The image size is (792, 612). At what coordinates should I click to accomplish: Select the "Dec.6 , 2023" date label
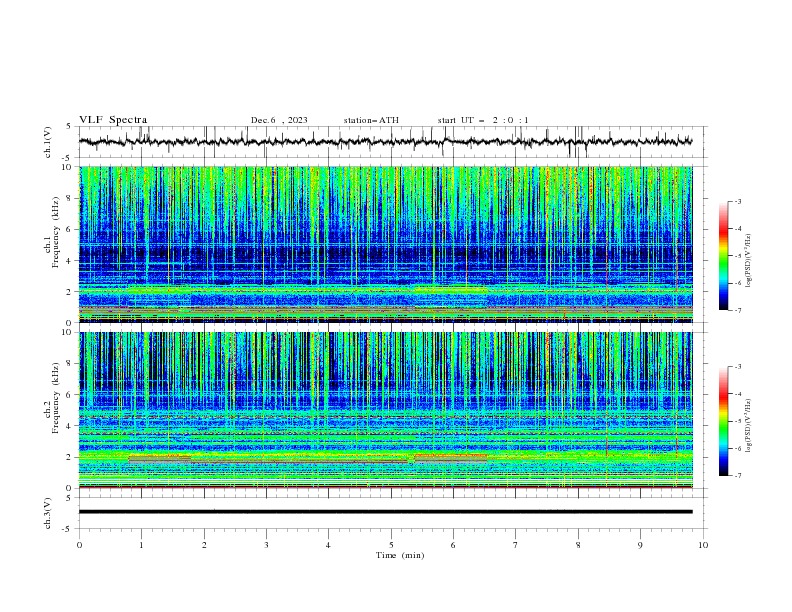(x=279, y=120)
